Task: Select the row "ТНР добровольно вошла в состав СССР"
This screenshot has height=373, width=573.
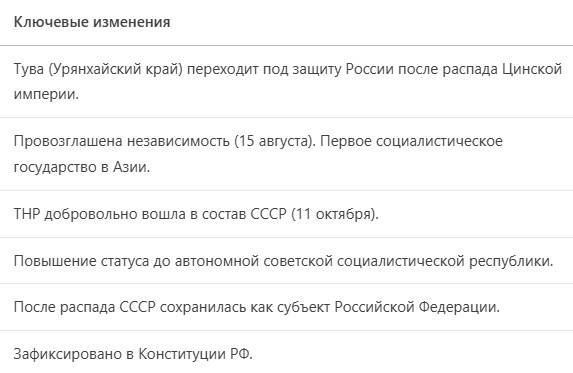Action: (286, 214)
